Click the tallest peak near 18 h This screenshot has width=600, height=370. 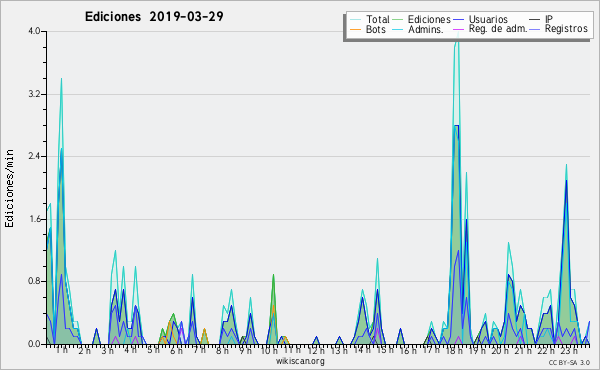458,34
